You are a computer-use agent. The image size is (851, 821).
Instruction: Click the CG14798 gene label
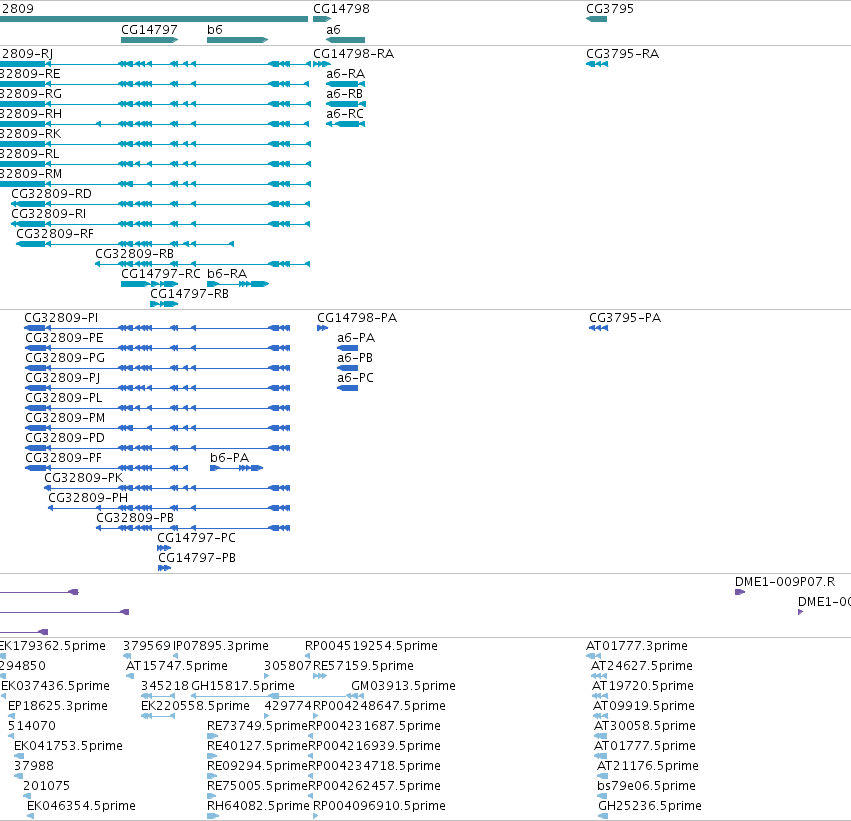point(341,9)
